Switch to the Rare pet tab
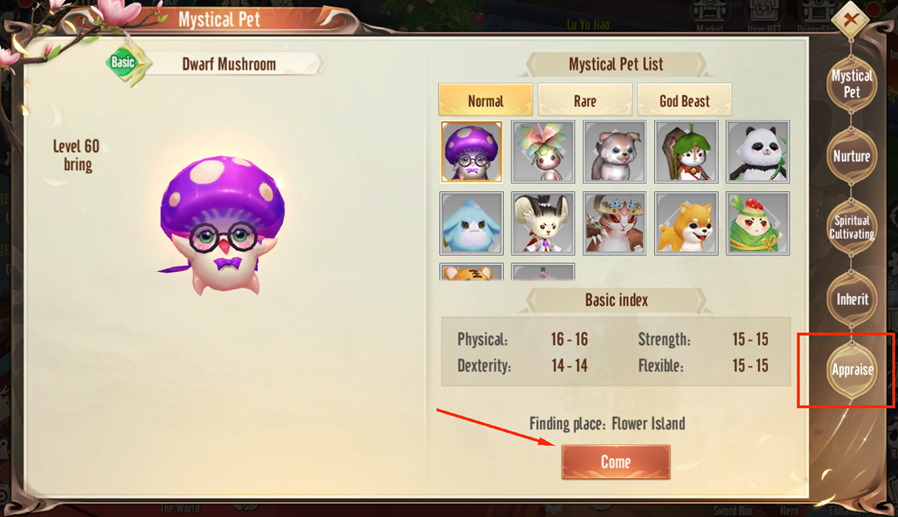This screenshot has width=898, height=517. click(x=585, y=100)
